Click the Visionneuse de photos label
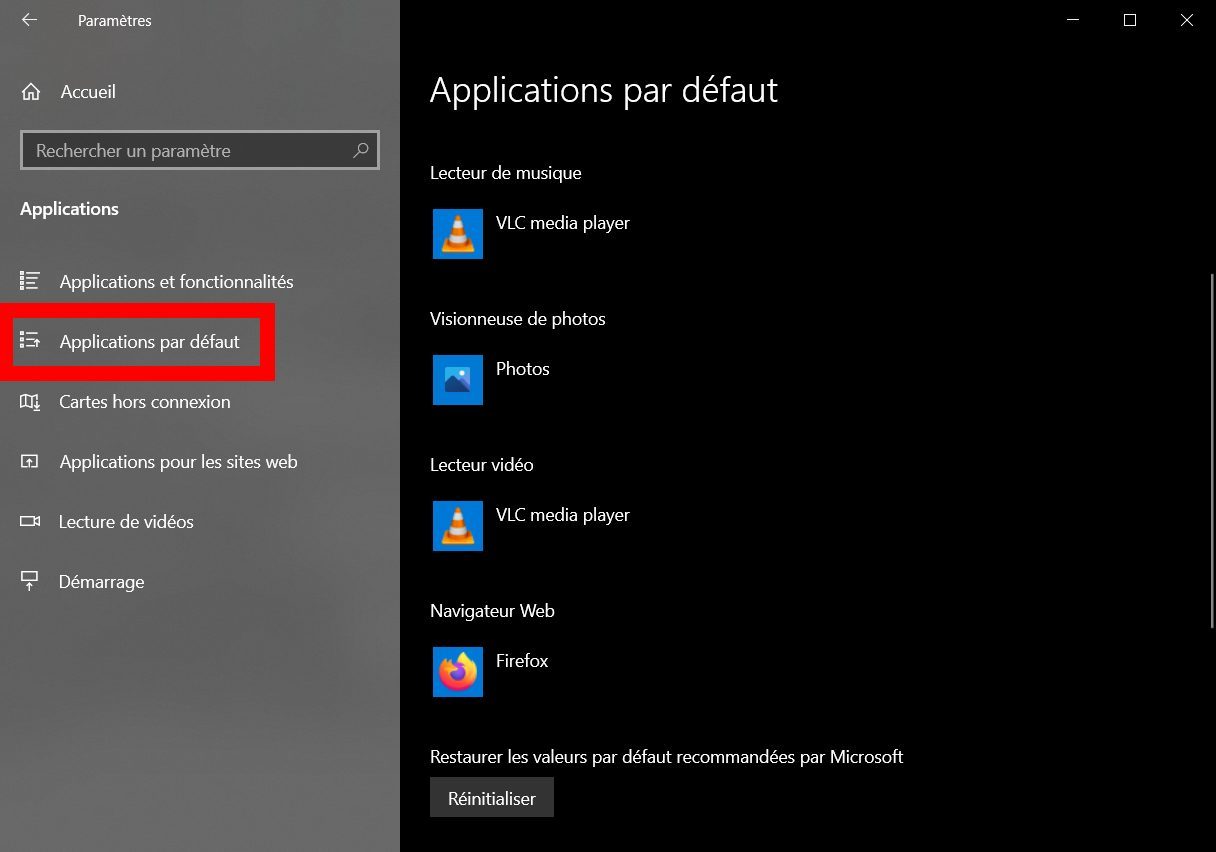Screen dimensions: 1216x852 click(518, 319)
